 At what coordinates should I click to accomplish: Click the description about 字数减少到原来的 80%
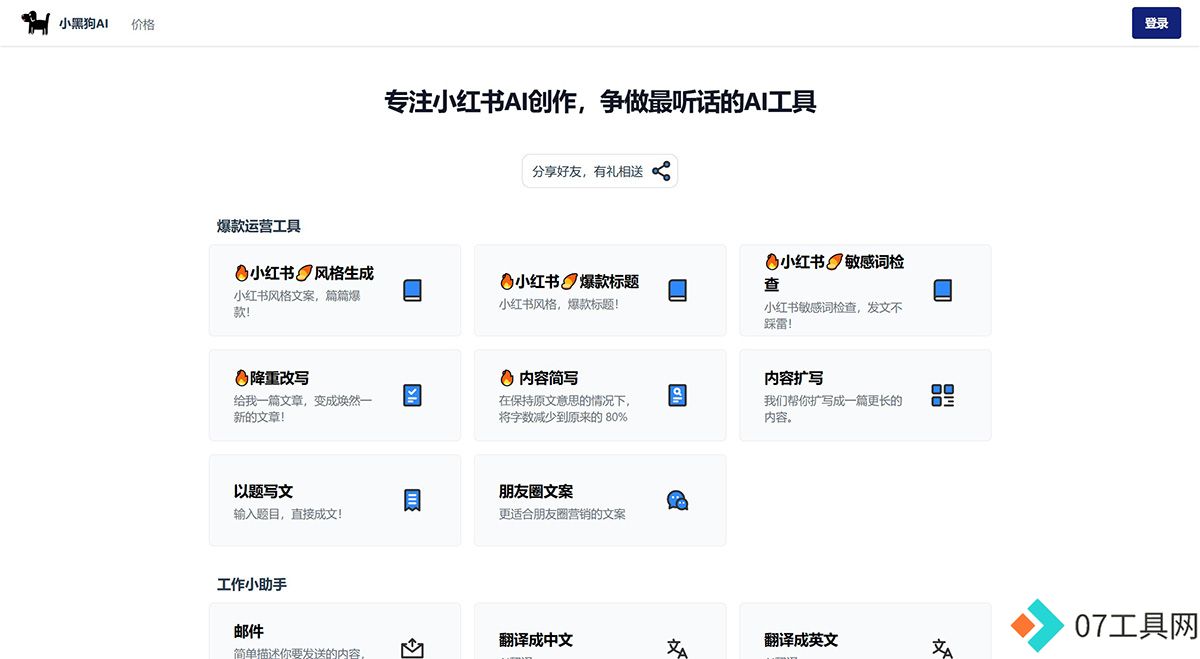click(x=564, y=408)
